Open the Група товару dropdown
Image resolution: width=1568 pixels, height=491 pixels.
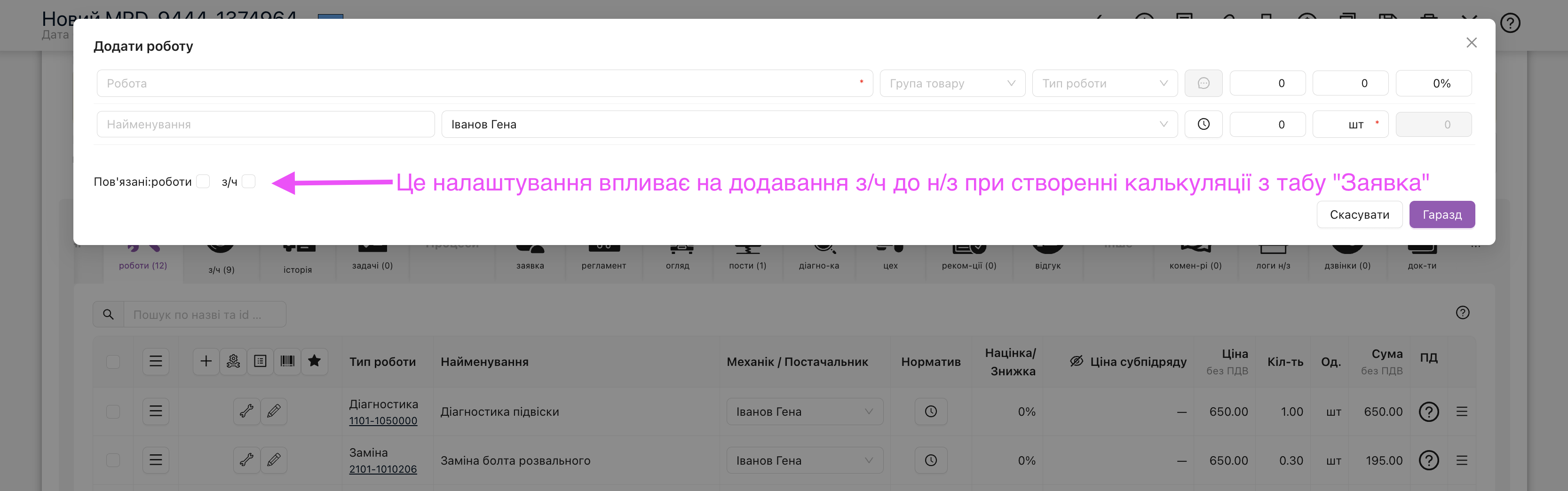[952, 83]
